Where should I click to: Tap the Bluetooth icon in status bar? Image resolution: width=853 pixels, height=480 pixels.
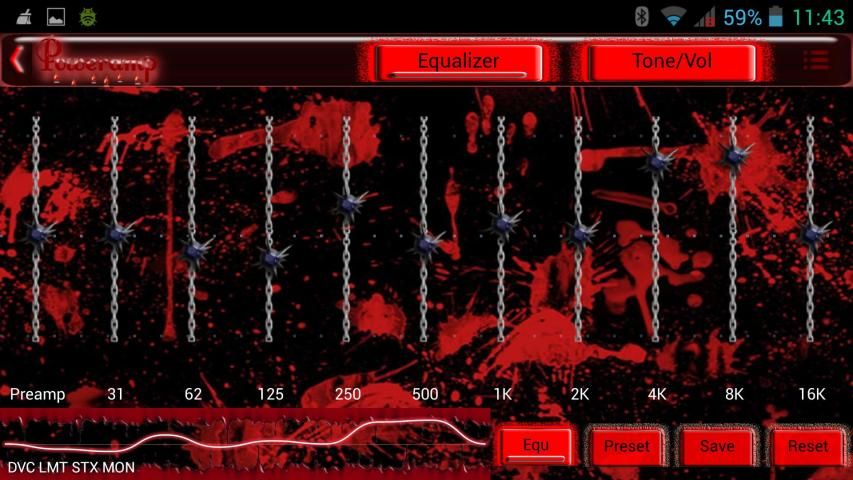pyautogui.click(x=641, y=17)
